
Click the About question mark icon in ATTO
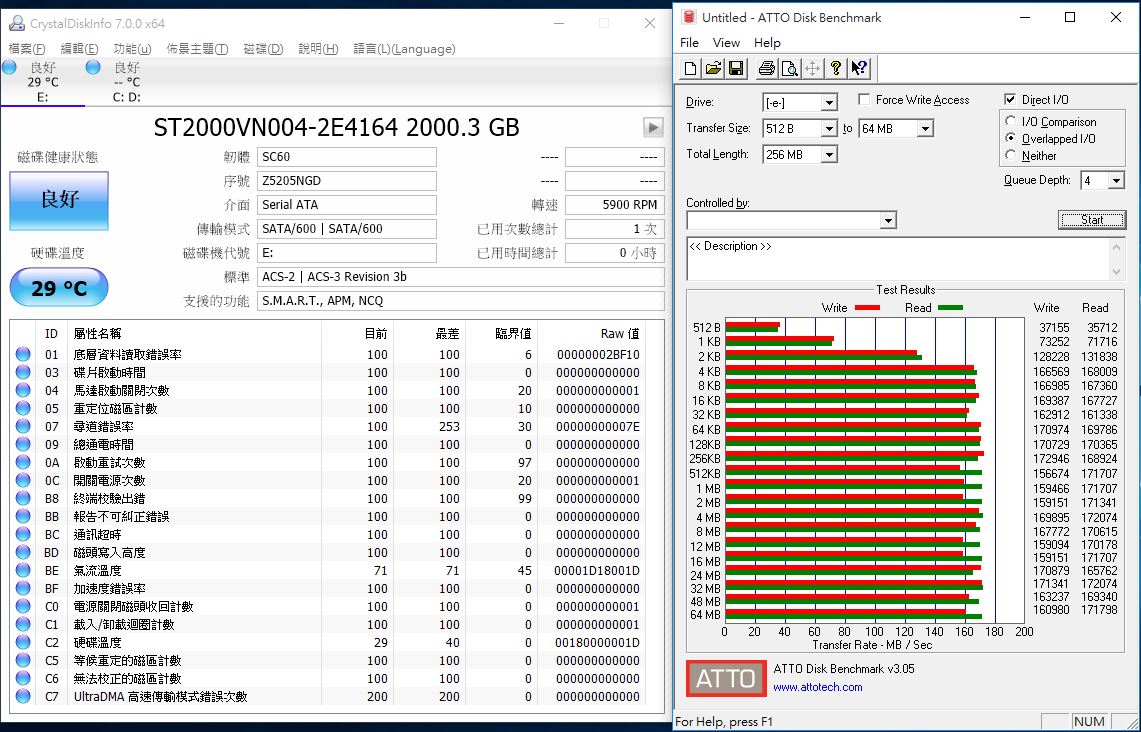pos(836,68)
